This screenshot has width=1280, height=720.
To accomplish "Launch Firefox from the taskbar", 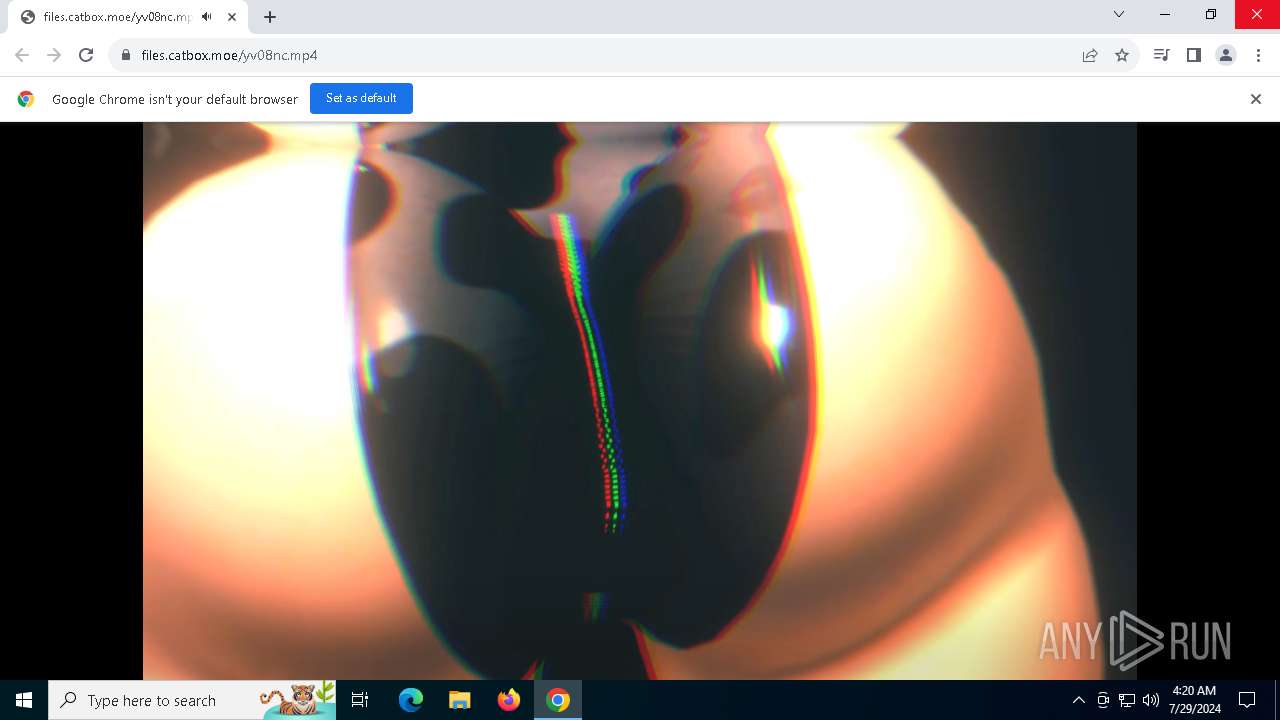I will pos(509,700).
